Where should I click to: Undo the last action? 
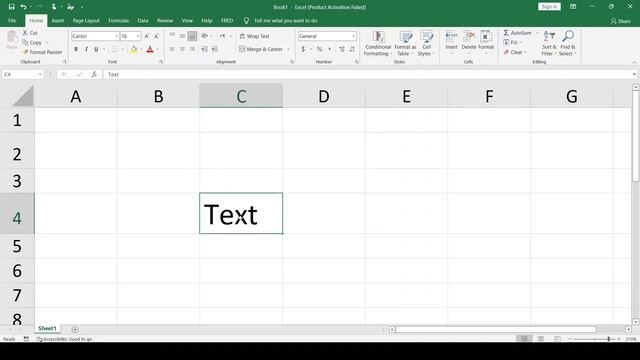[23, 7]
